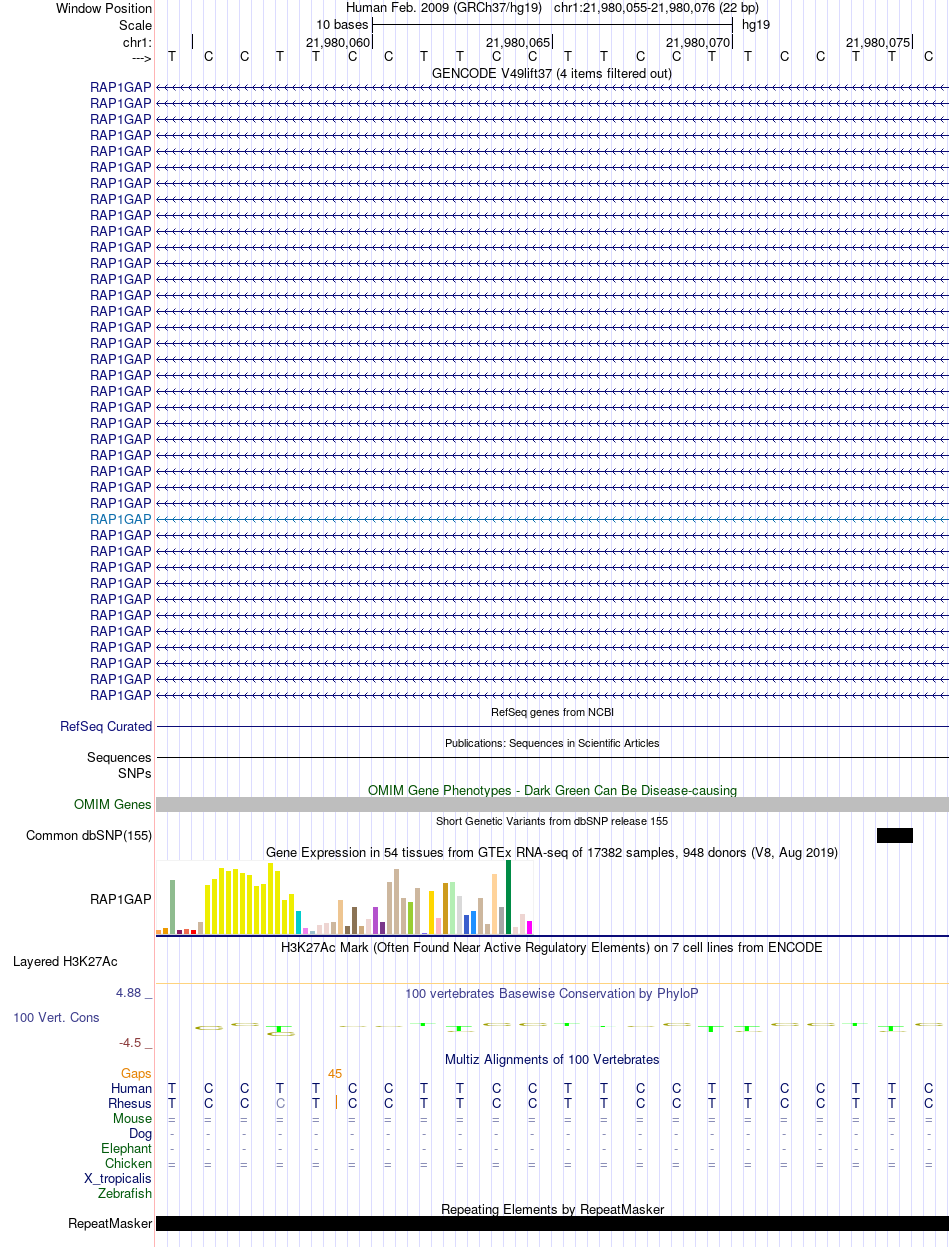Click RAP1GAP label beside GTEx bar chart

click(121, 899)
